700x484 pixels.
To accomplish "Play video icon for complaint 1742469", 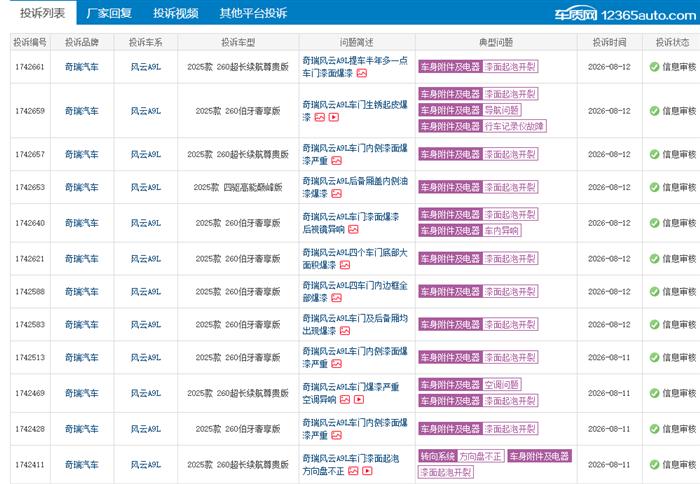I will 359,400.
